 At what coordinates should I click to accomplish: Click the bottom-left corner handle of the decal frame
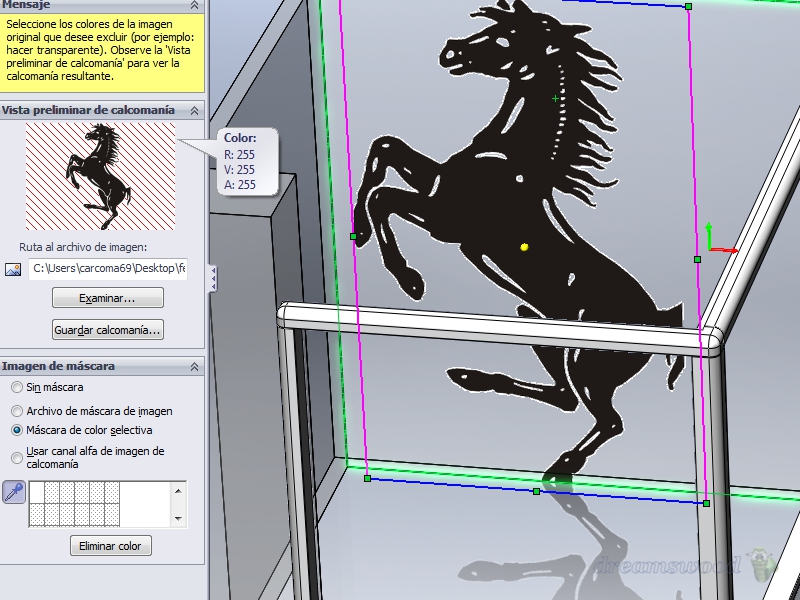click(x=367, y=479)
